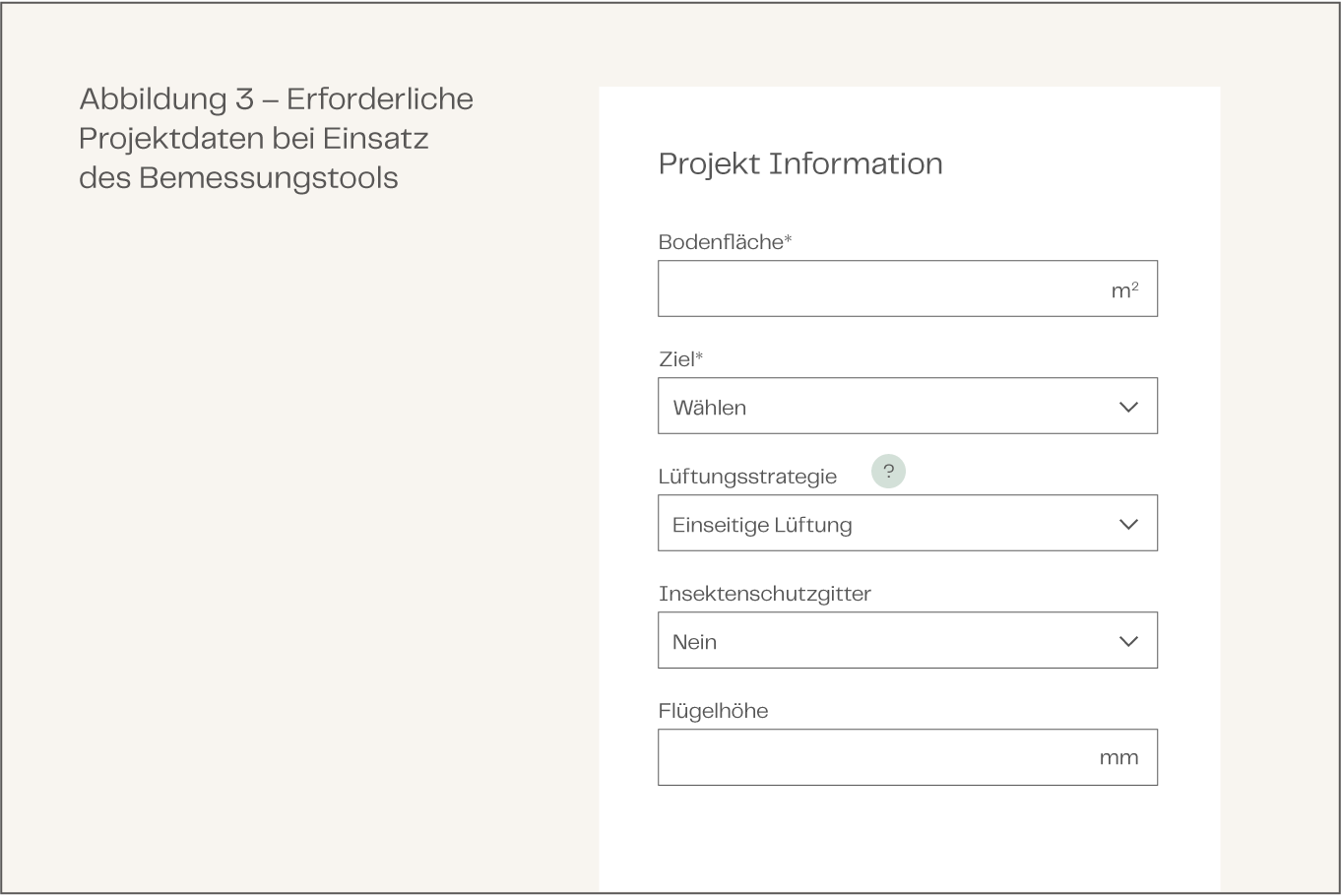Screen dimensions: 1341x896
Task: Select the "Lüftungsstrategie" label text
Action: [747, 477]
